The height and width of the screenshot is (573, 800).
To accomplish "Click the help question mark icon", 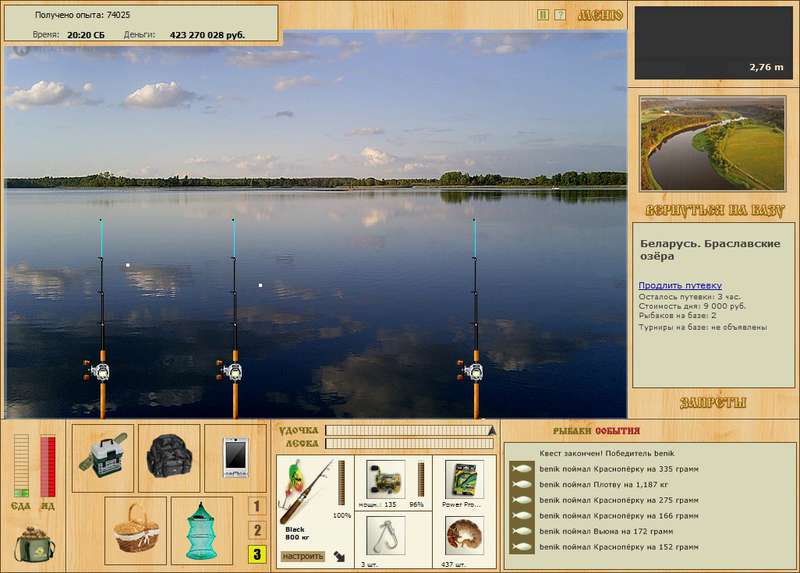I will (x=560, y=15).
